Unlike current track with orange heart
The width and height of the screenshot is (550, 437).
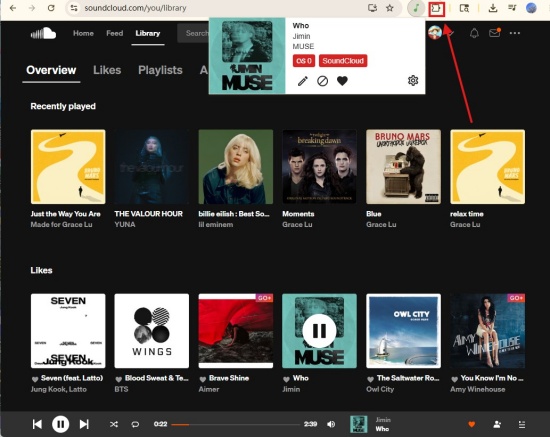(x=472, y=424)
